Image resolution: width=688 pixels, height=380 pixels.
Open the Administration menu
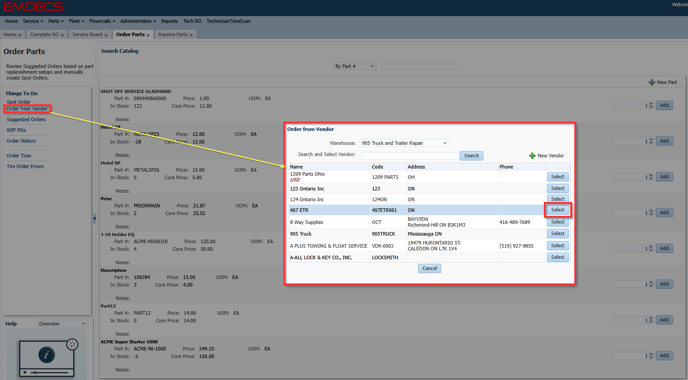(138, 21)
